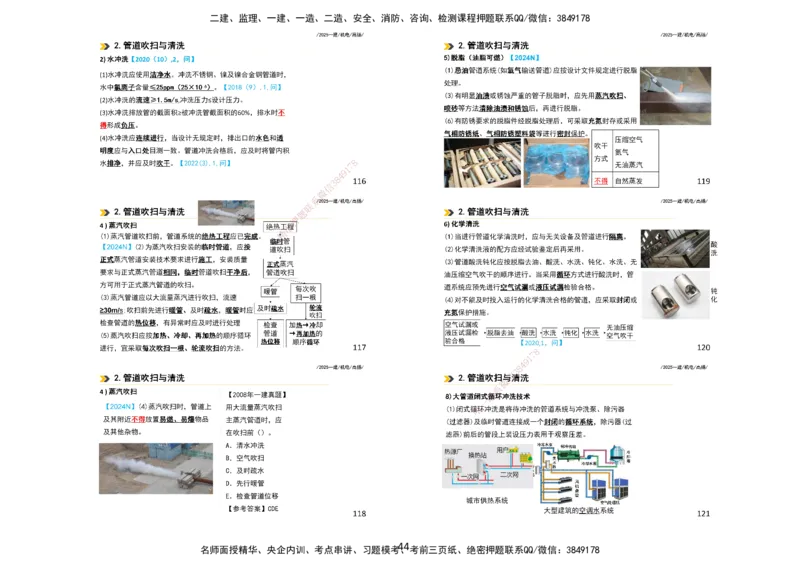Image resolution: width=800 pixels, height=566 pixels.
Task: Click heading 管道吹扫与清洗 on slide 121
Action: (493, 378)
